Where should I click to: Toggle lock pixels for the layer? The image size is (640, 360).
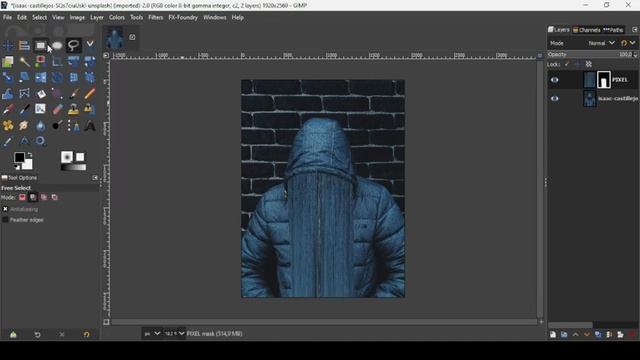tap(567, 64)
